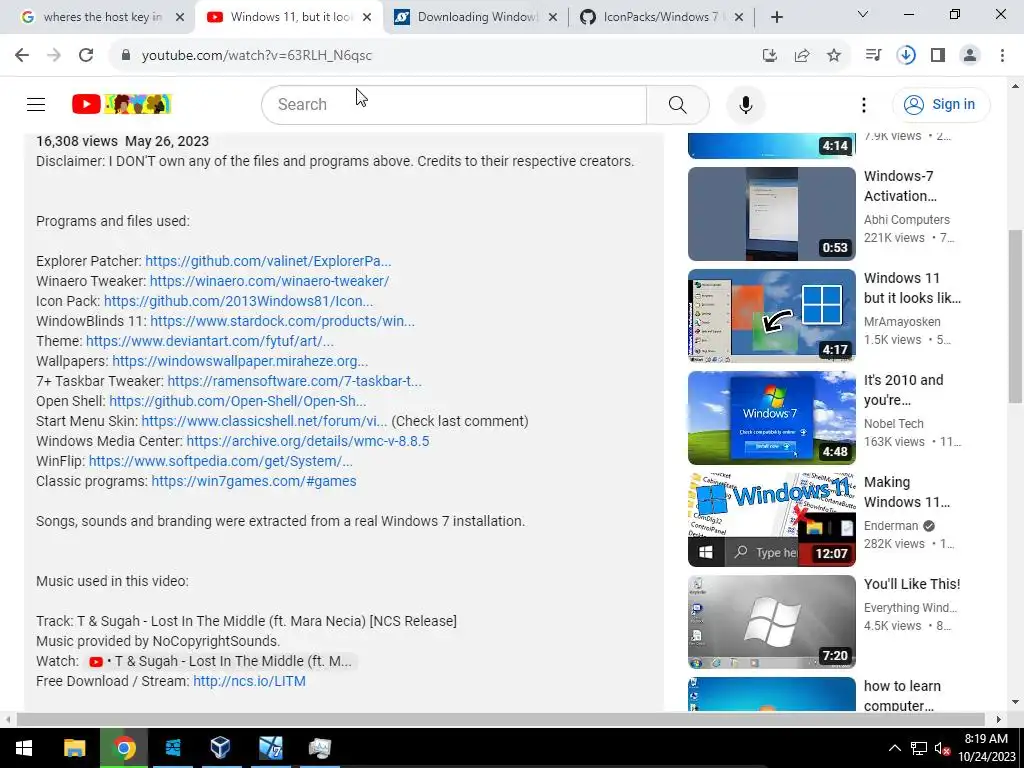Open VirtualBox cube icon in taskbar
1024x768 pixels.
click(221, 748)
